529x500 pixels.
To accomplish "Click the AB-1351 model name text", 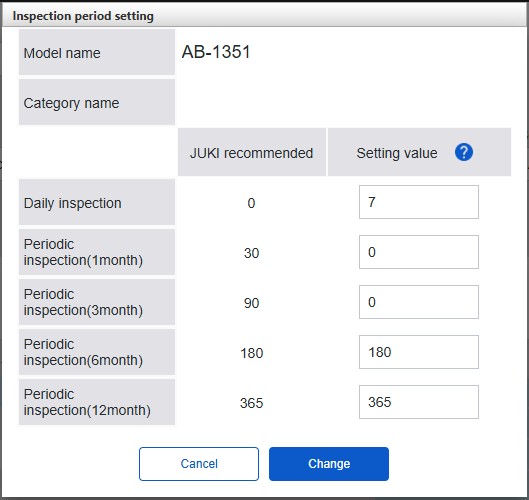I will click(216, 52).
